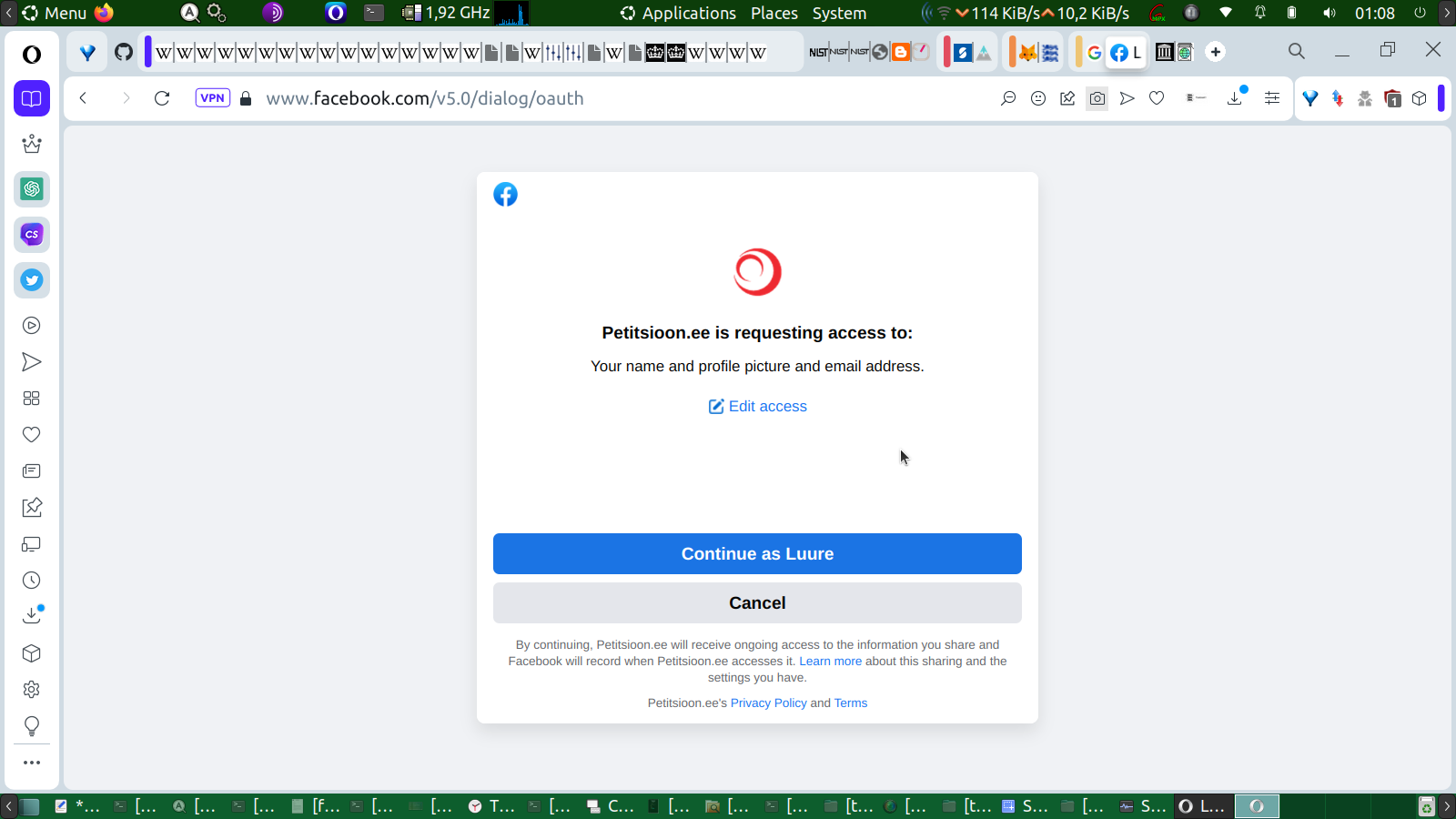Click the lightbulb icon in sidebar

(x=32, y=726)
